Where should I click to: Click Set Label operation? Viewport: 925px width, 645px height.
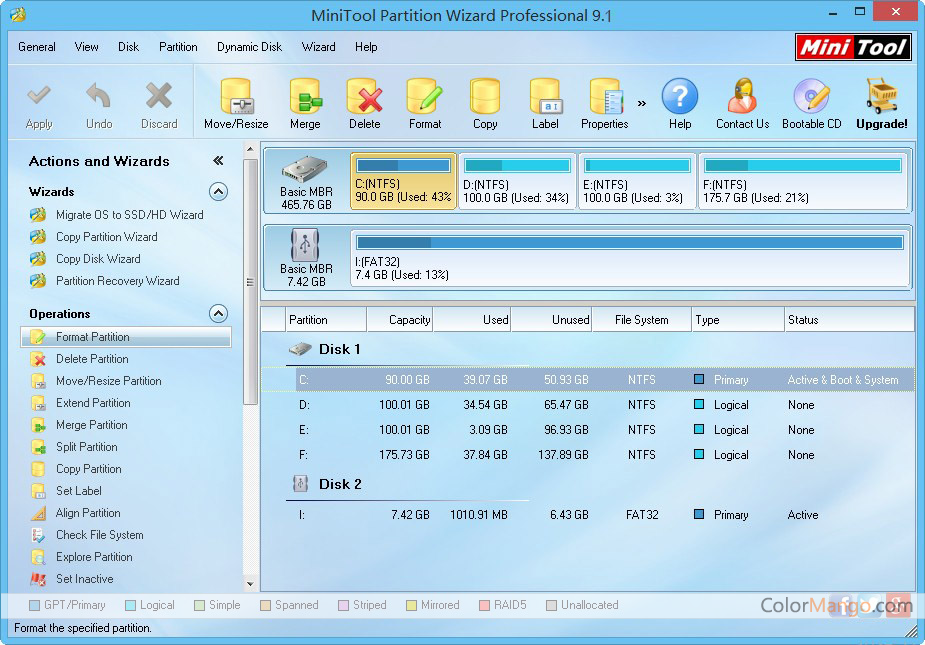(x=78, y=491)
